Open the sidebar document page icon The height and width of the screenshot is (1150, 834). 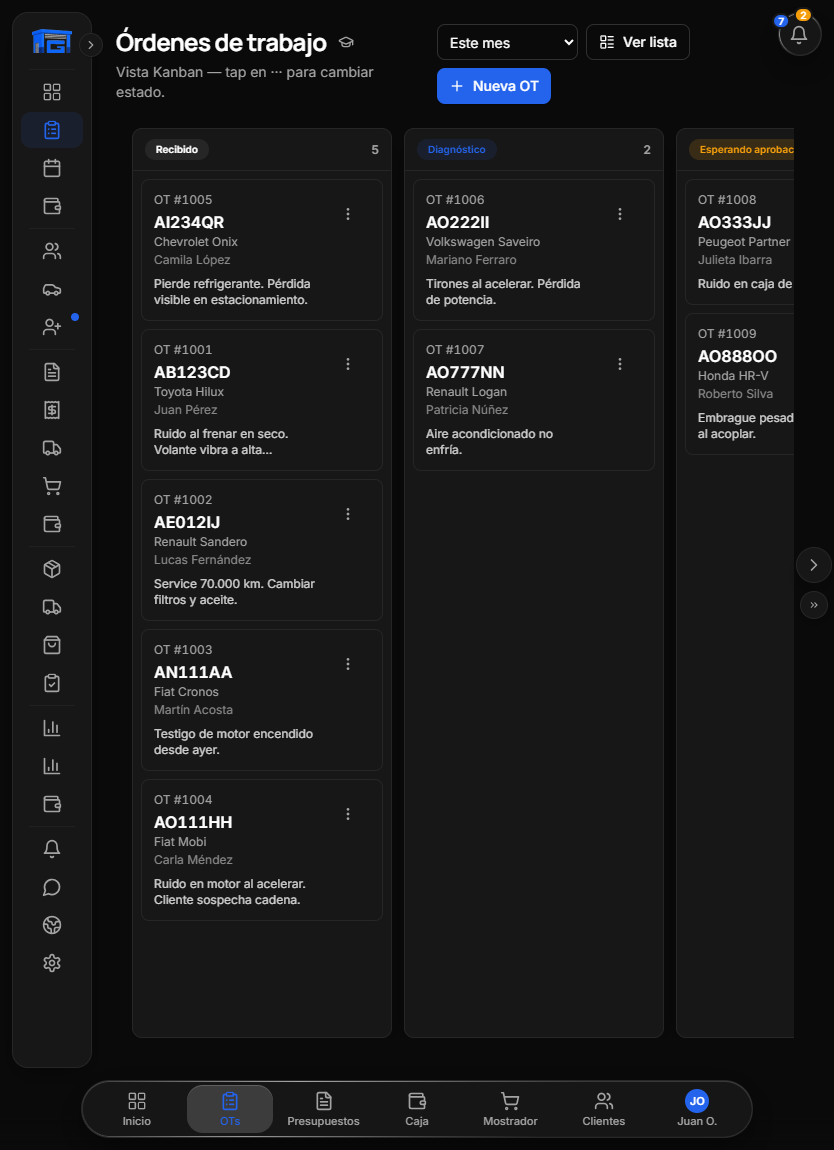click(52, 373)
